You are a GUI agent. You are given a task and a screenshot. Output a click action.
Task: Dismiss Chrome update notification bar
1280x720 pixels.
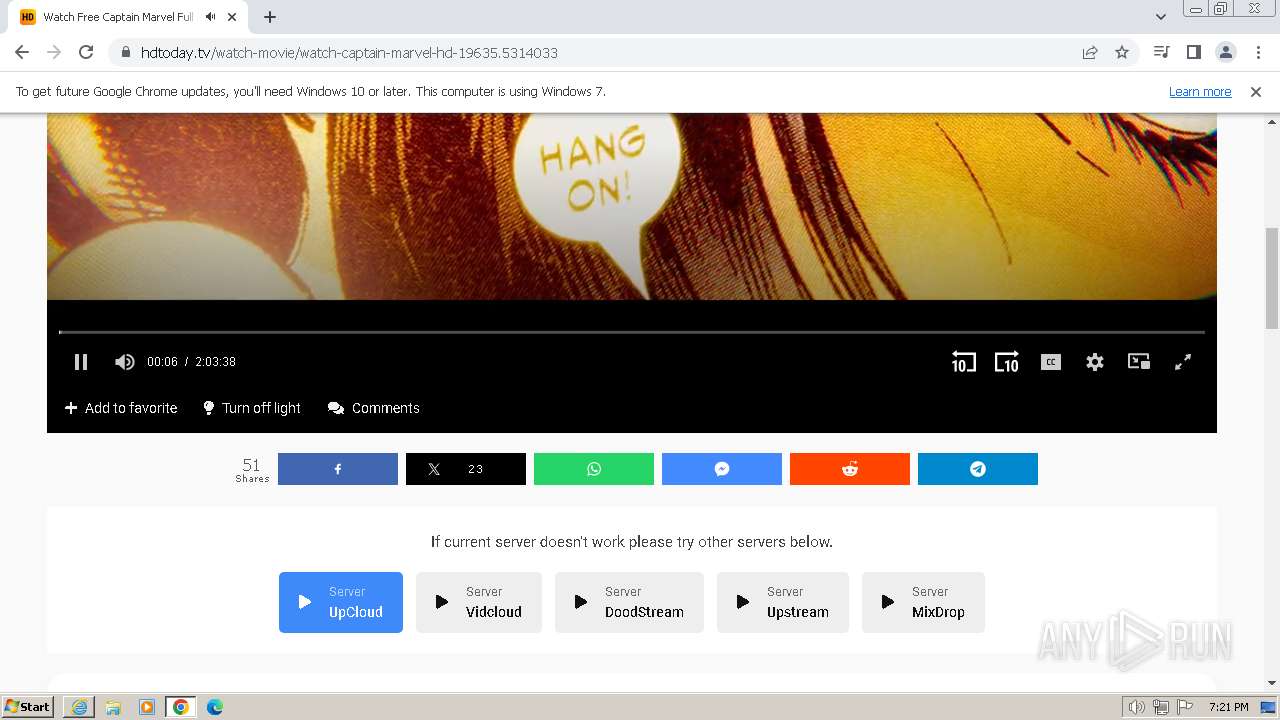click(1256, 92)
